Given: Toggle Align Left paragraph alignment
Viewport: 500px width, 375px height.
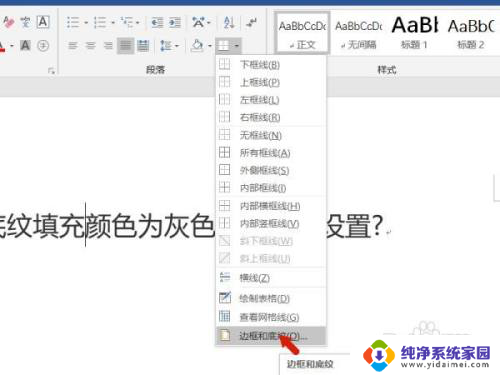Looking at the screenshot, I should (x=73, y=45).
